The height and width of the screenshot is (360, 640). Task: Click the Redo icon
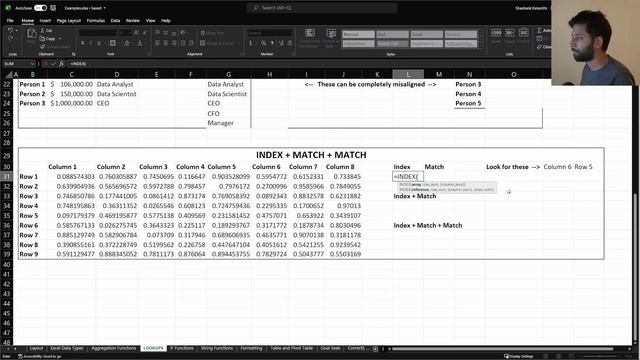[x=10, y=38]
